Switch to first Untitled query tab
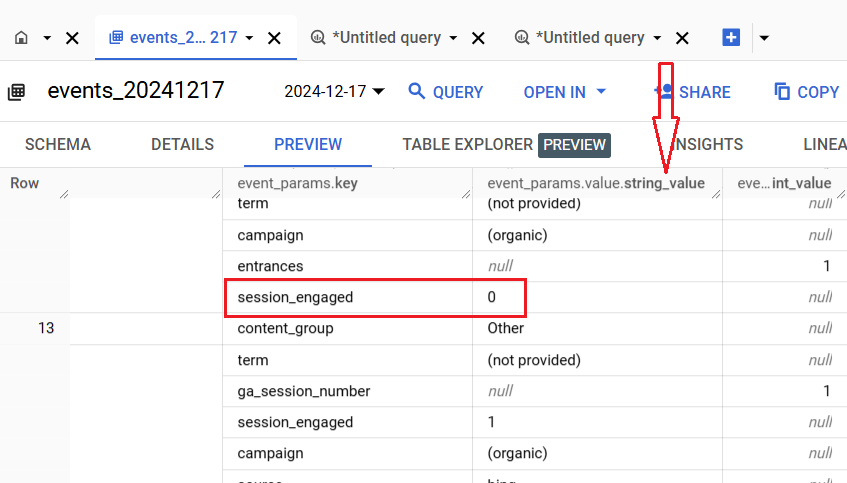Image resolution: width=847 pixels, height=483 pixels. coord(377,37)
